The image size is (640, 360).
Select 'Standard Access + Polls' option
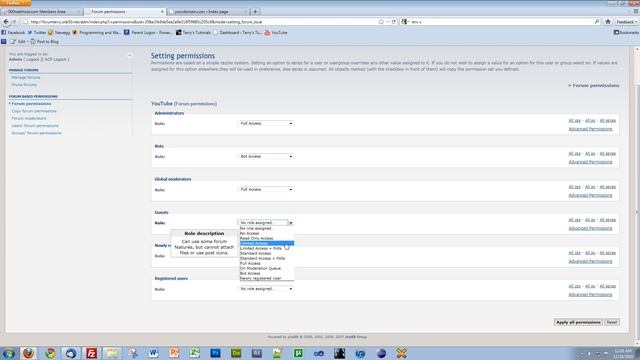coord(267,258)
